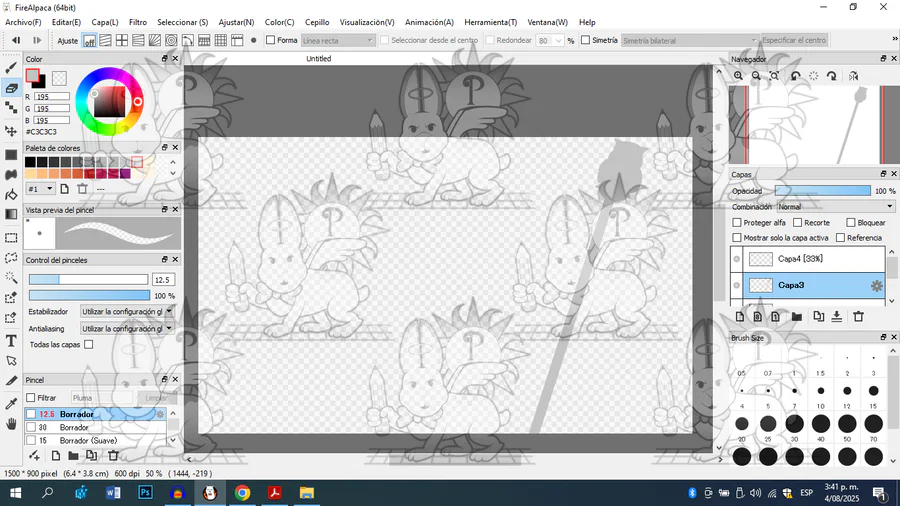This screenshot has height=506, width=900.
Task: Open the Combinación blend mode dropdown
Action: tap(835, 207)
